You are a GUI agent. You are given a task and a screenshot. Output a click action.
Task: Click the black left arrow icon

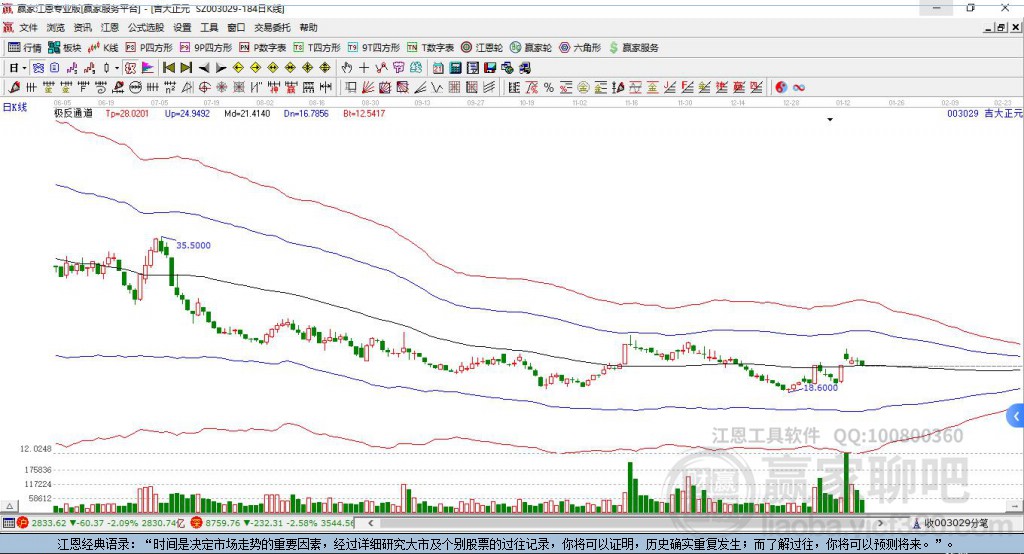(204, 68)
